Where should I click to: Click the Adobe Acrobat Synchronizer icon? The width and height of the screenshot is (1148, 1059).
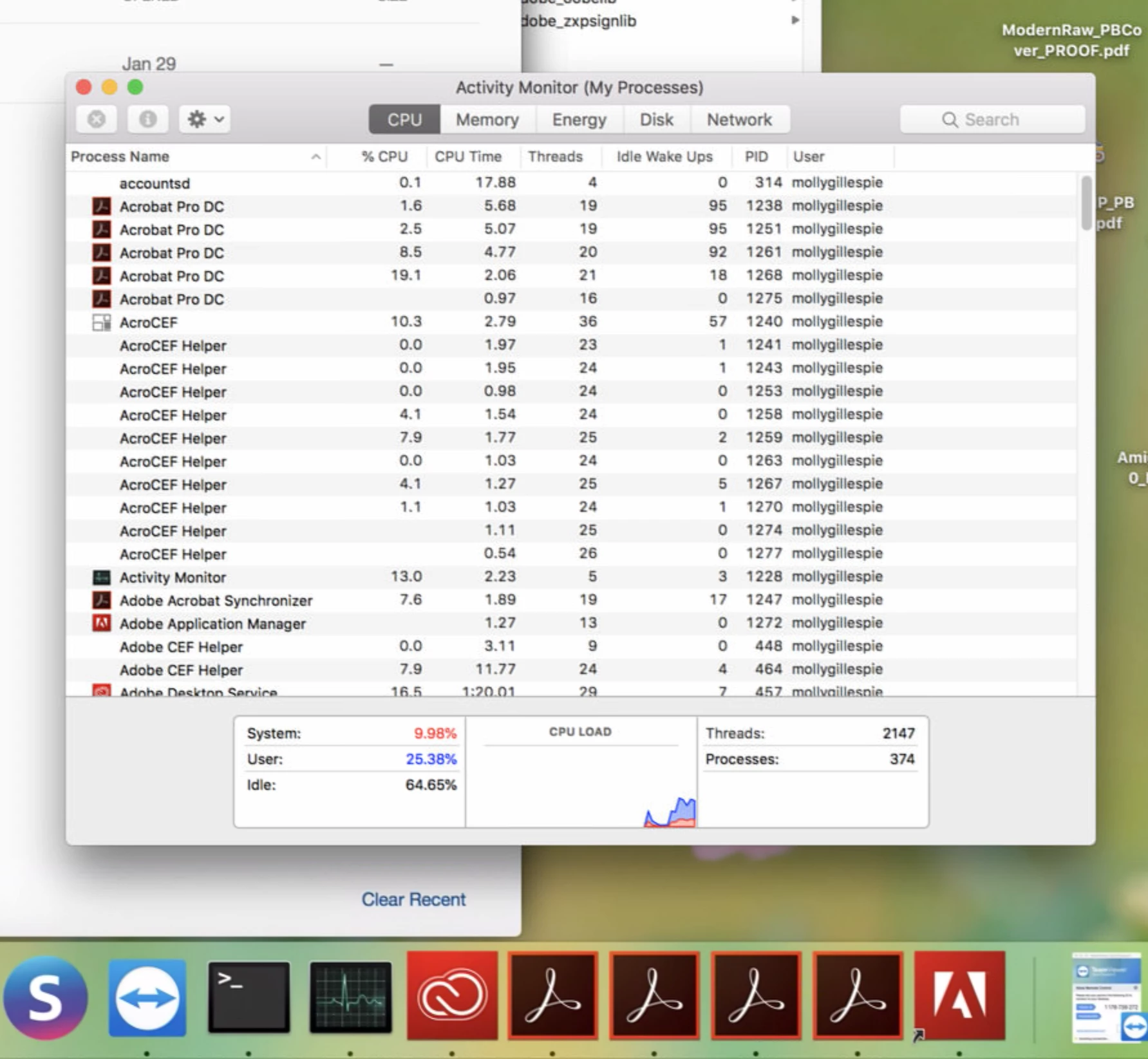click(101, 600)
